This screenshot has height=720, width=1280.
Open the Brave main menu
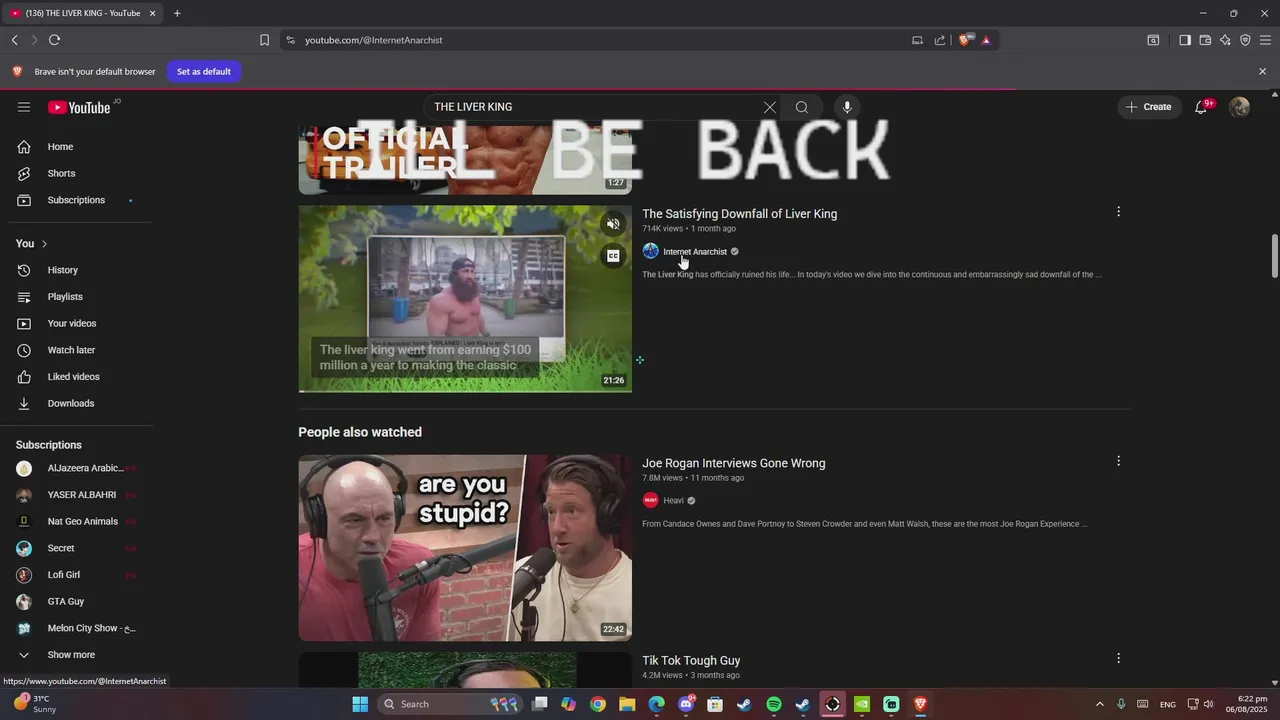tap(1265, 40)
